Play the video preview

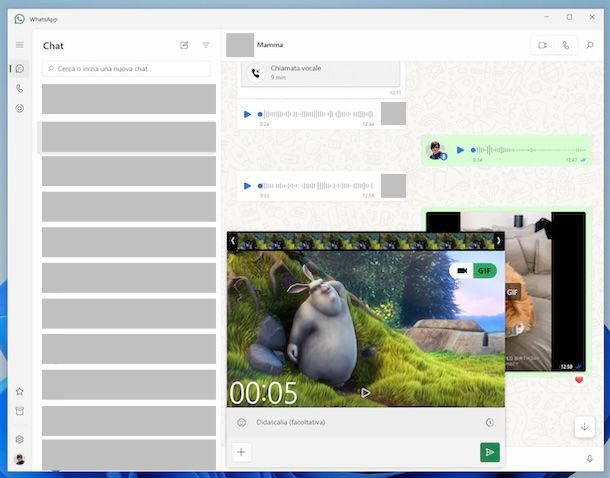(x=365, y=393)
